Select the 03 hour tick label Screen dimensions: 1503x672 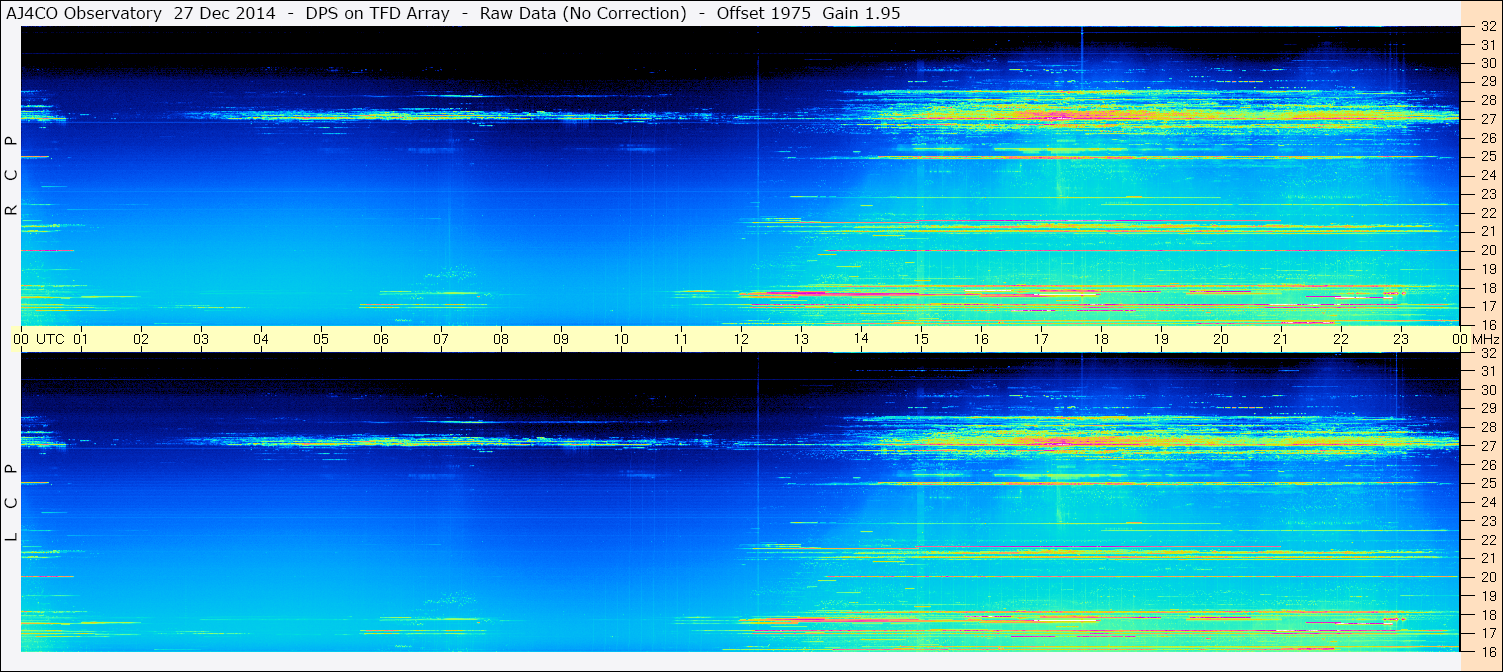click(201, 339)
